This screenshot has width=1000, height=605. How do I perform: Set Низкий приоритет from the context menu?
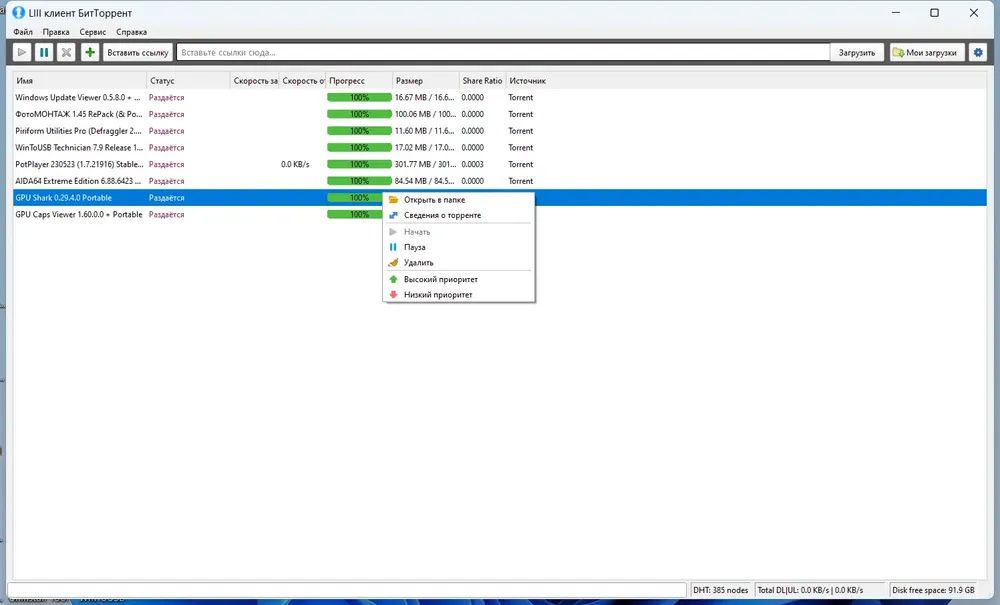(x=459, y=295)
